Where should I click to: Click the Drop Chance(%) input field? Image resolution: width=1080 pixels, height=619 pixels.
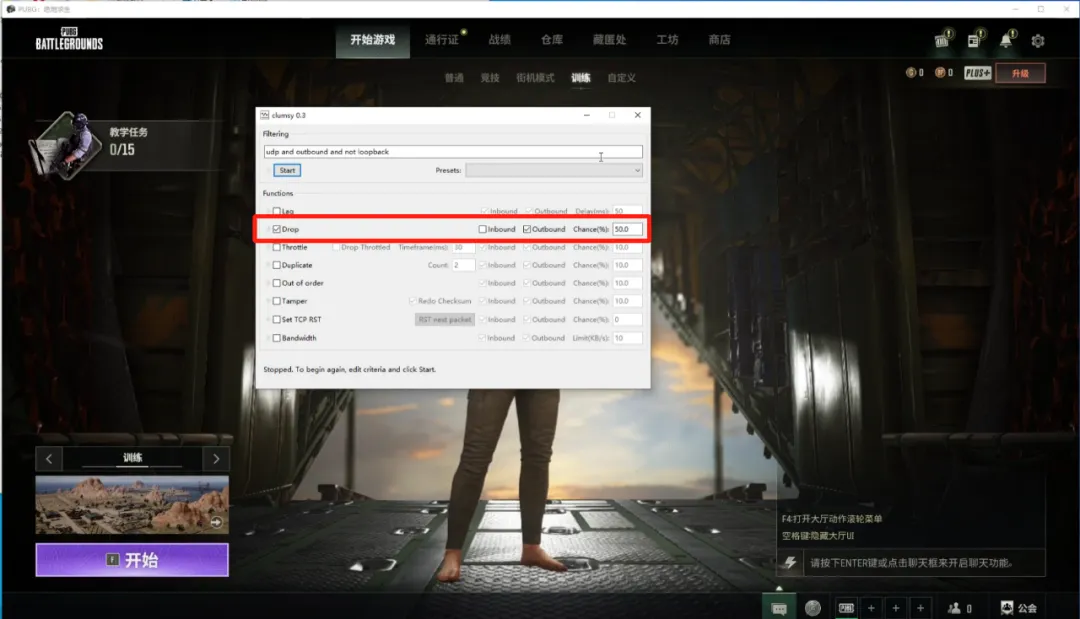point(627,229)
